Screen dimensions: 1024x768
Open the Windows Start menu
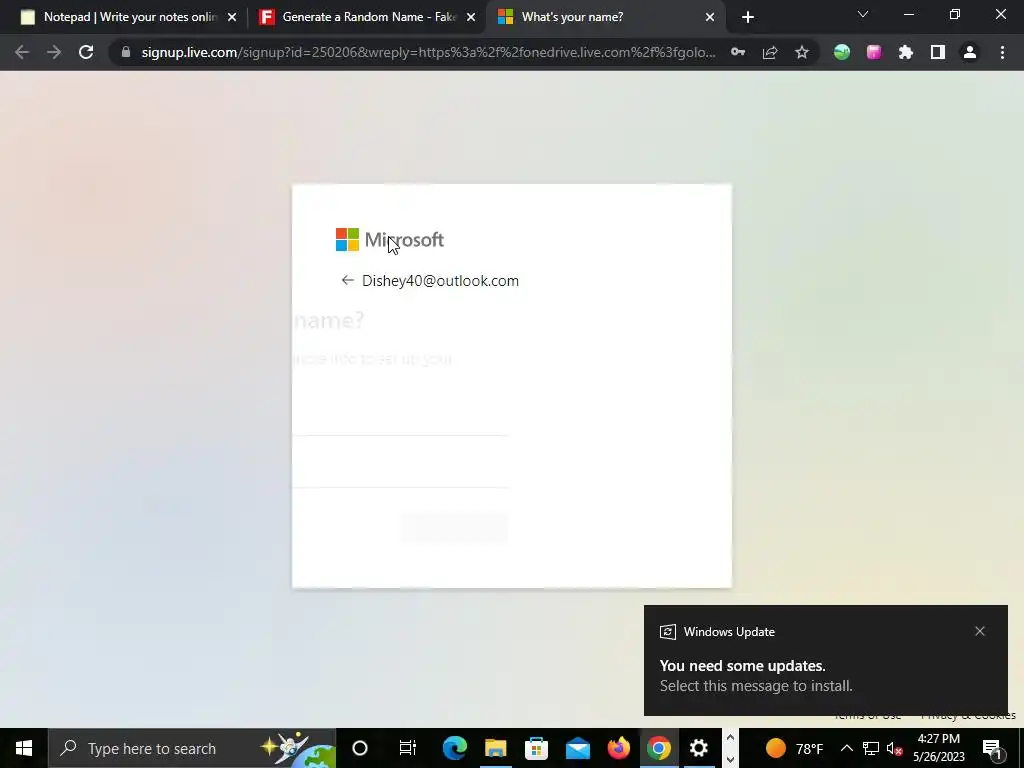pyautogui.click(x=24, y=748)
